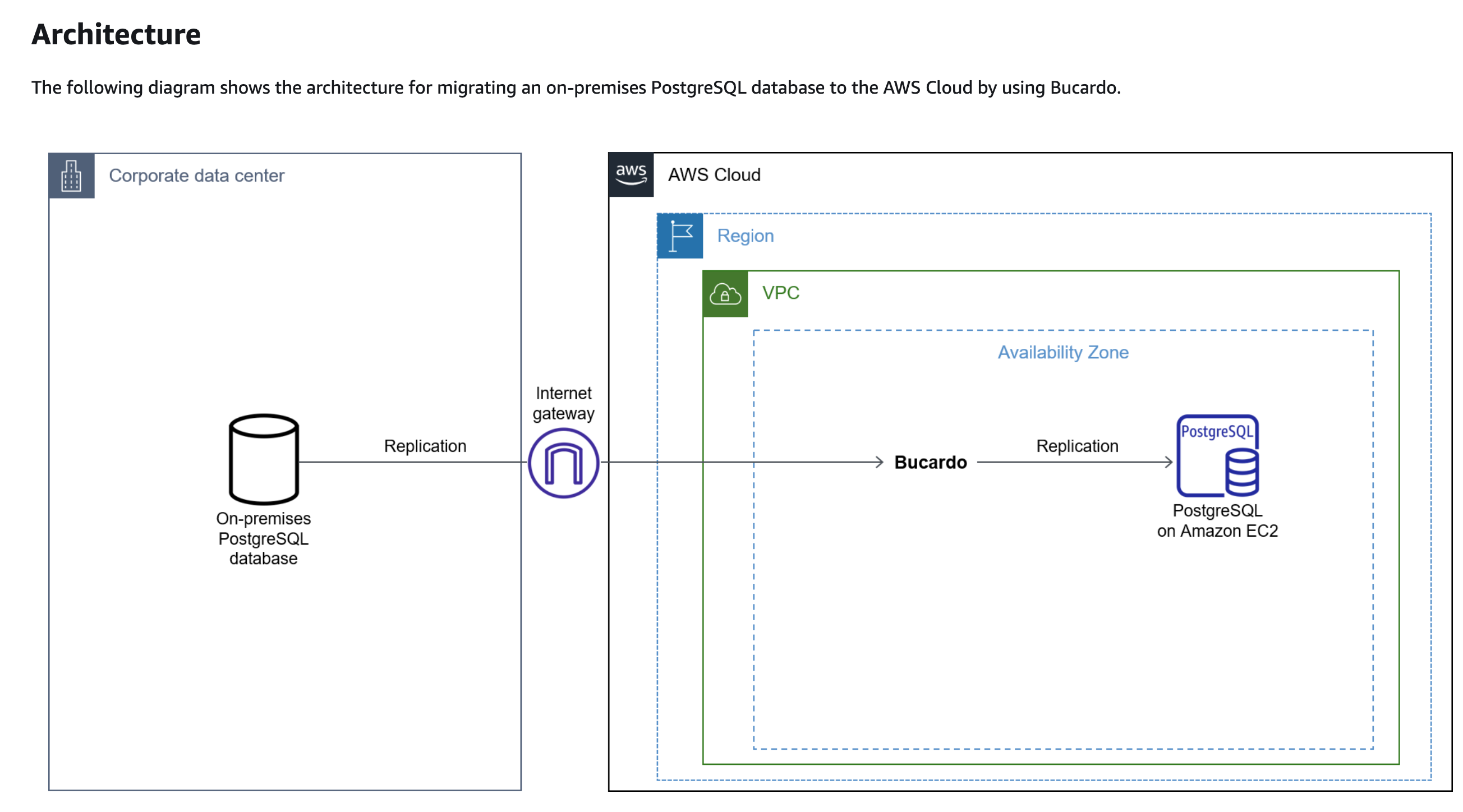
Task: Click the Architecture heading
Action: point(116,34)
